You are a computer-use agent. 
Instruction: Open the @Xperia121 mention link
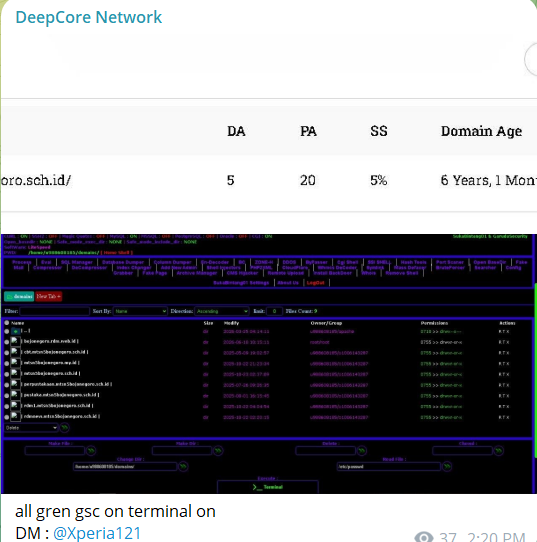(97, 533)
